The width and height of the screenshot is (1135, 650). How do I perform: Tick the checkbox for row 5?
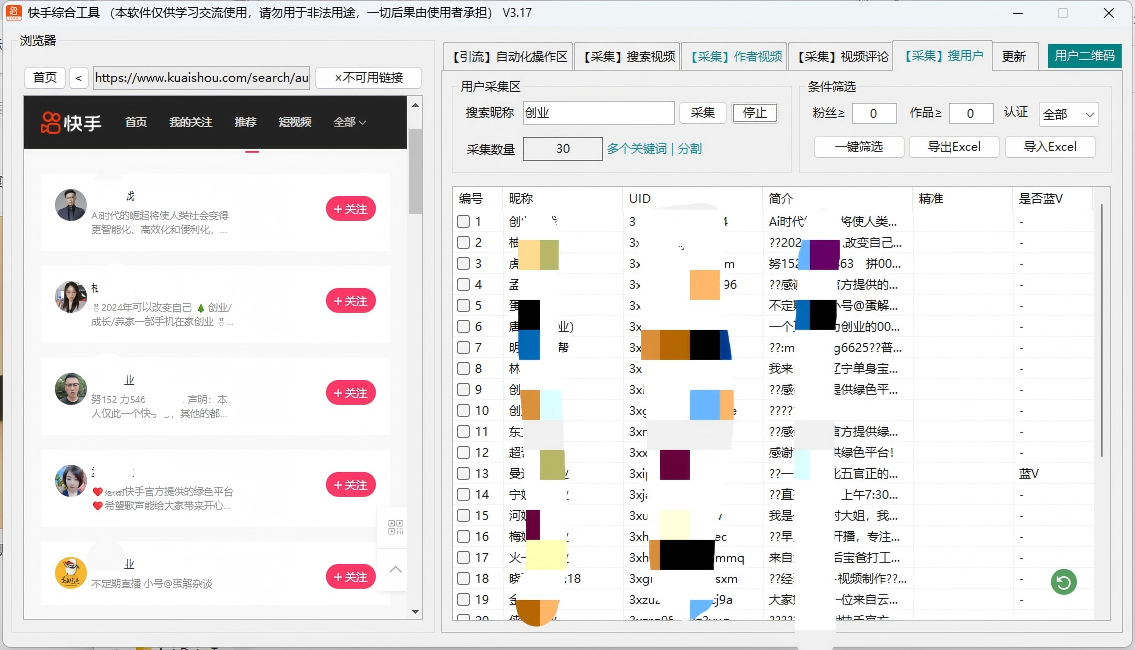463,305
